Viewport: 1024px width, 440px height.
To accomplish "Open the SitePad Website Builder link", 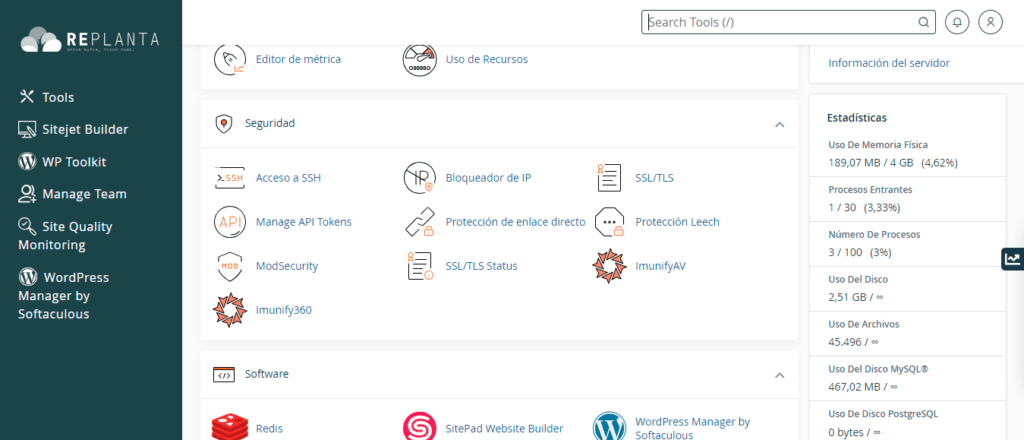I will [x=504, y=429].
